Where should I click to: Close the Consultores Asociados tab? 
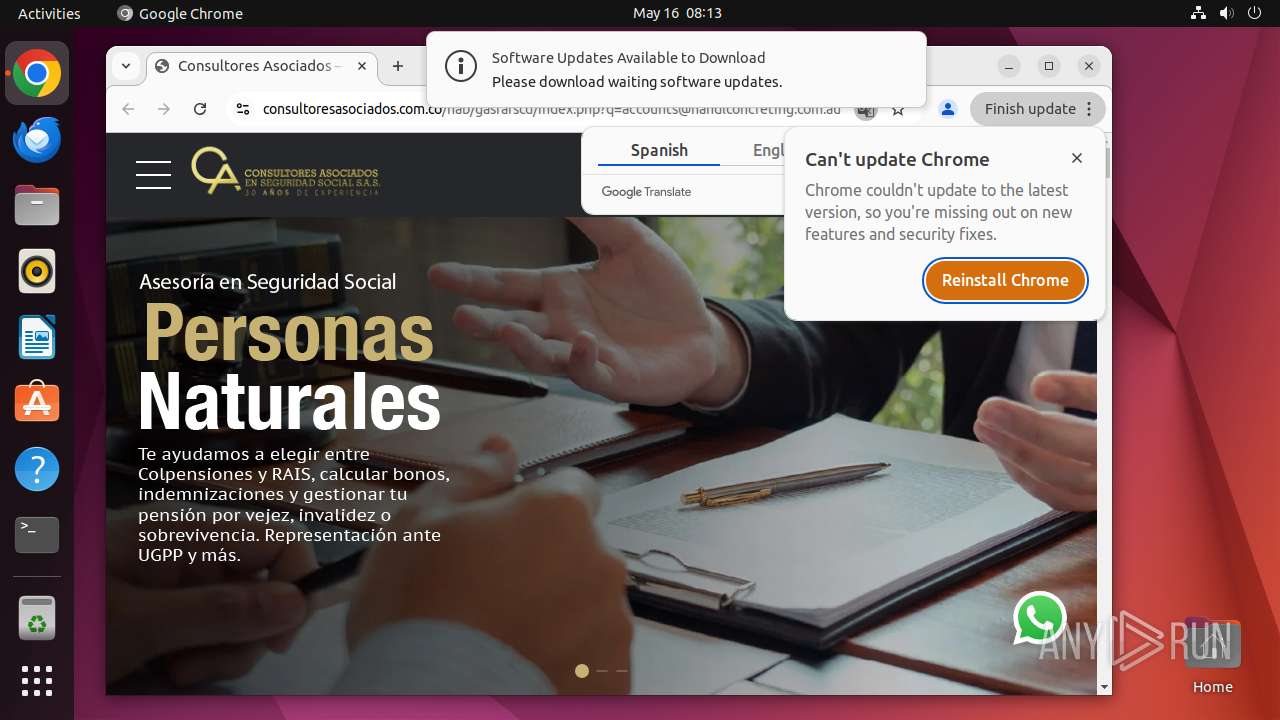pyautogui.click(x=362, y=66)
